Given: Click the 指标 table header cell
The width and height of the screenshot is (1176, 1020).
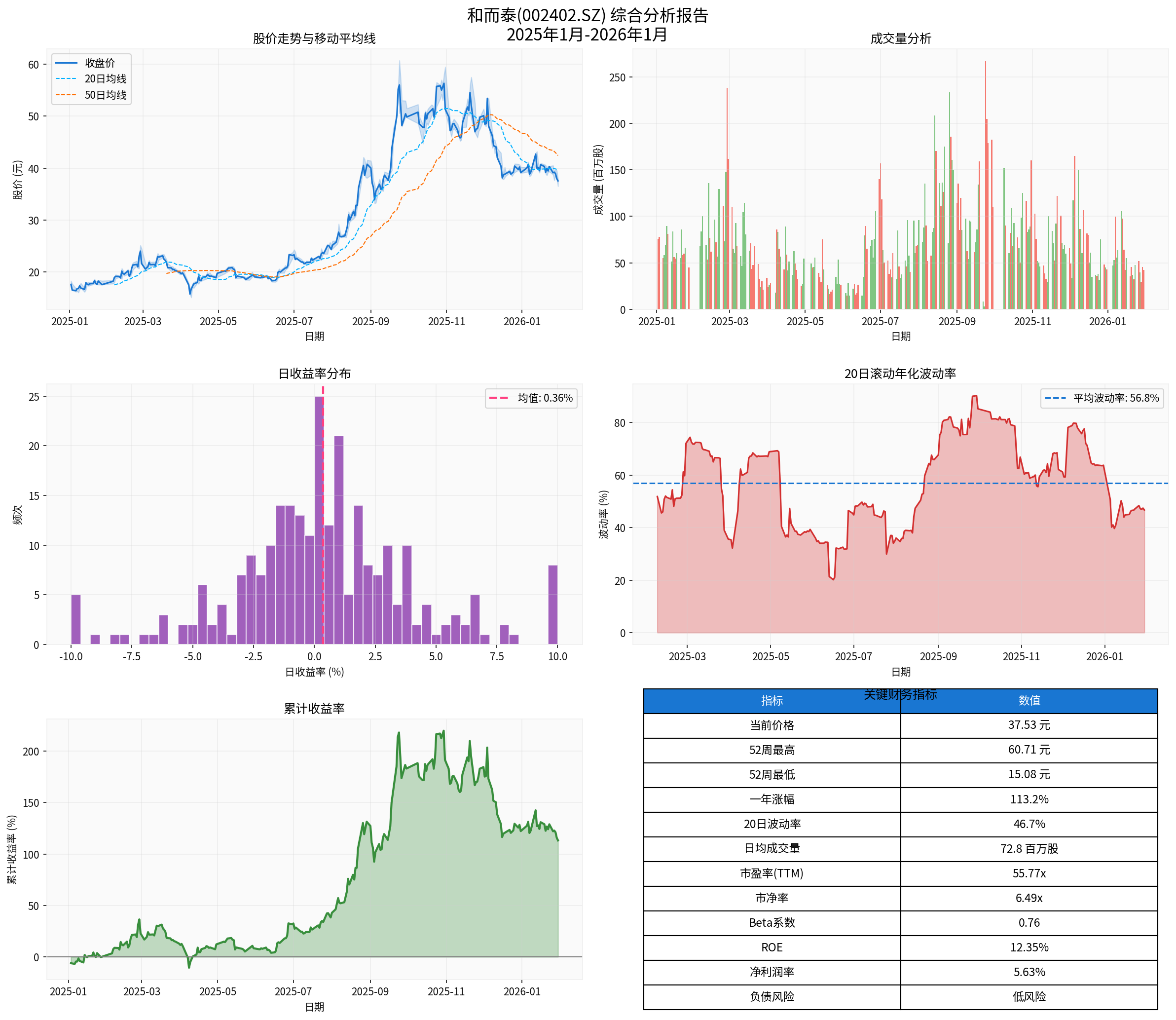Looking at the screenshot, I should click(772, 701).
